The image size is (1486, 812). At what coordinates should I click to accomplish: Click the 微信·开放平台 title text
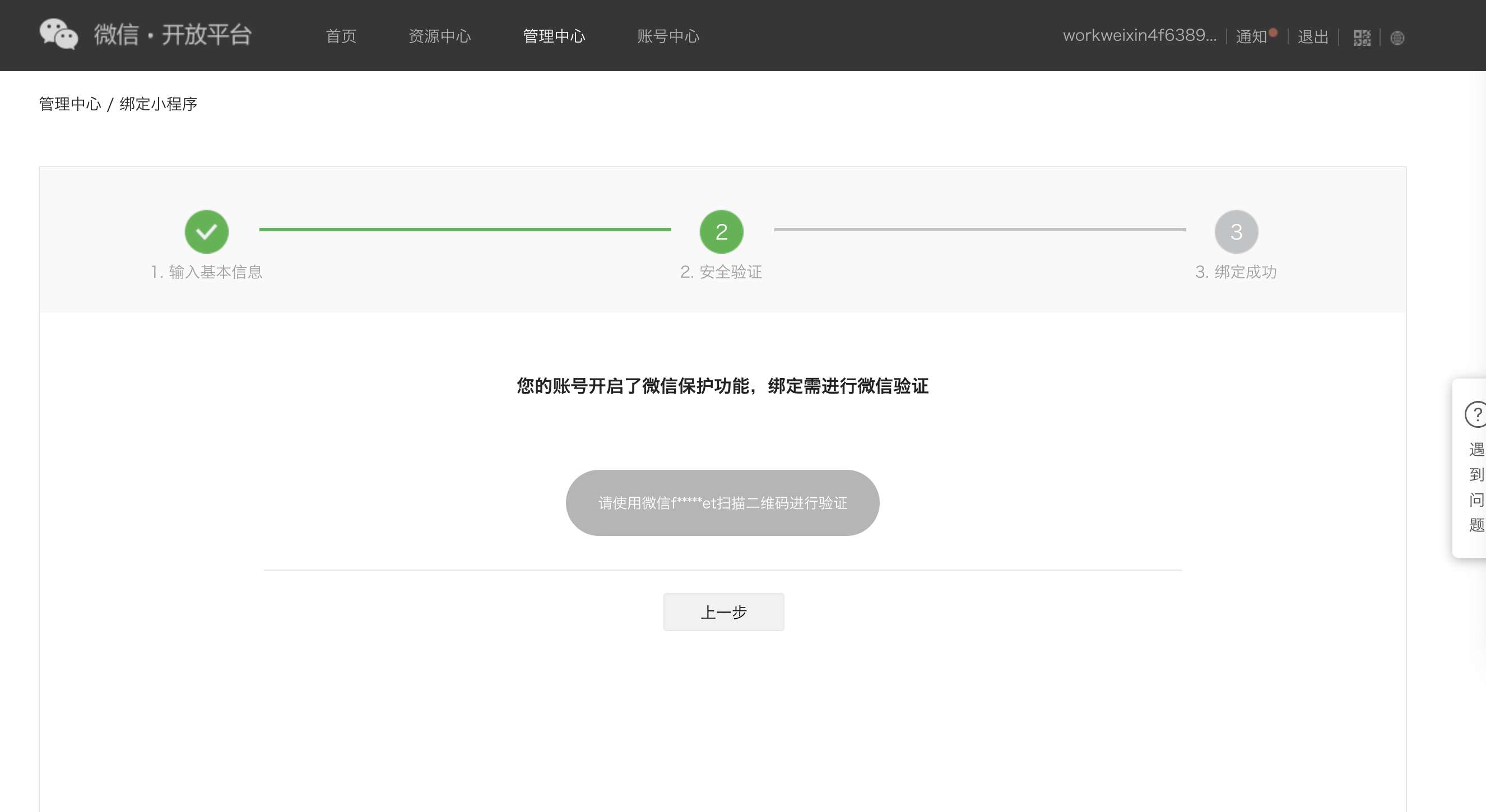[x=173, y=35]
